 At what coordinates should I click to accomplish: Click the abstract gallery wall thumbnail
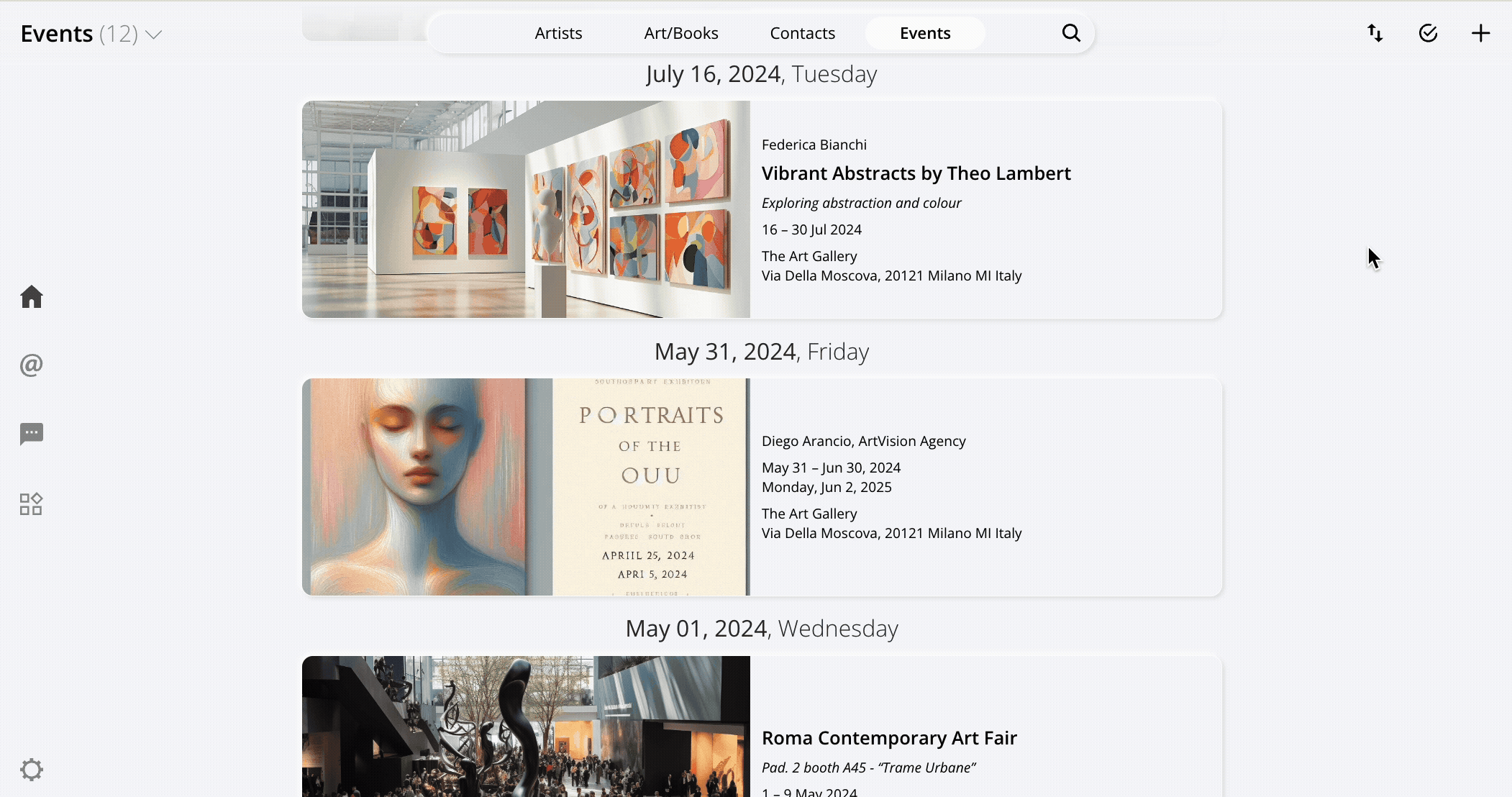(x=526, y=209)
